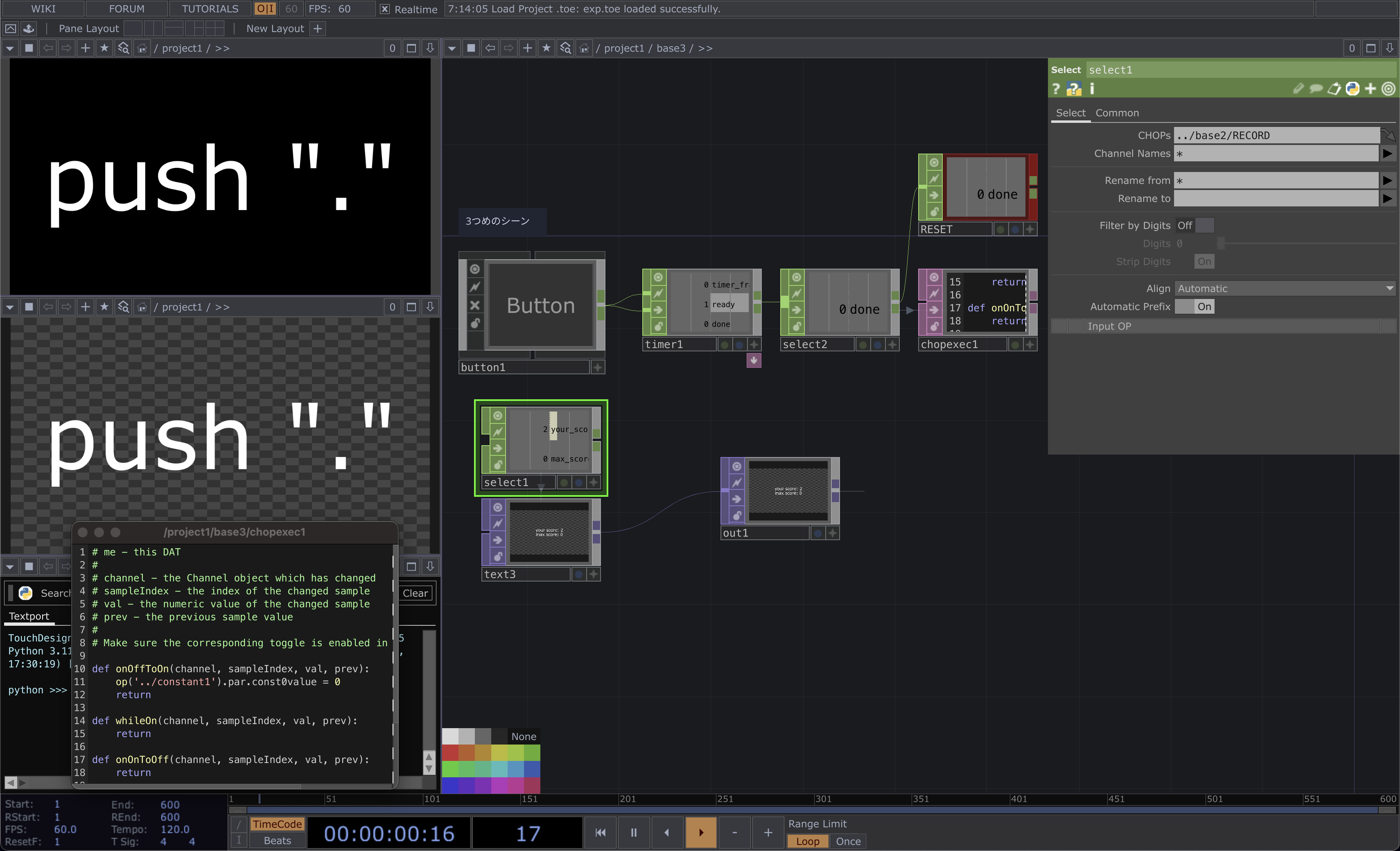This screenshot has width=1400, height=851.
Task: Click the bypass X flag on button1 node
Action: tap(475, 305)
